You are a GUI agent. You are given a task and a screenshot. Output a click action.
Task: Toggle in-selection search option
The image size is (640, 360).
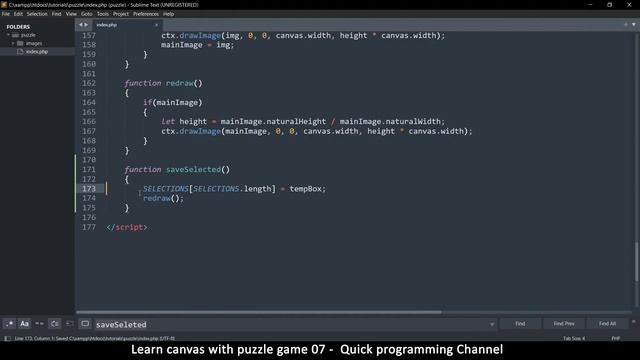coord(70,324)
